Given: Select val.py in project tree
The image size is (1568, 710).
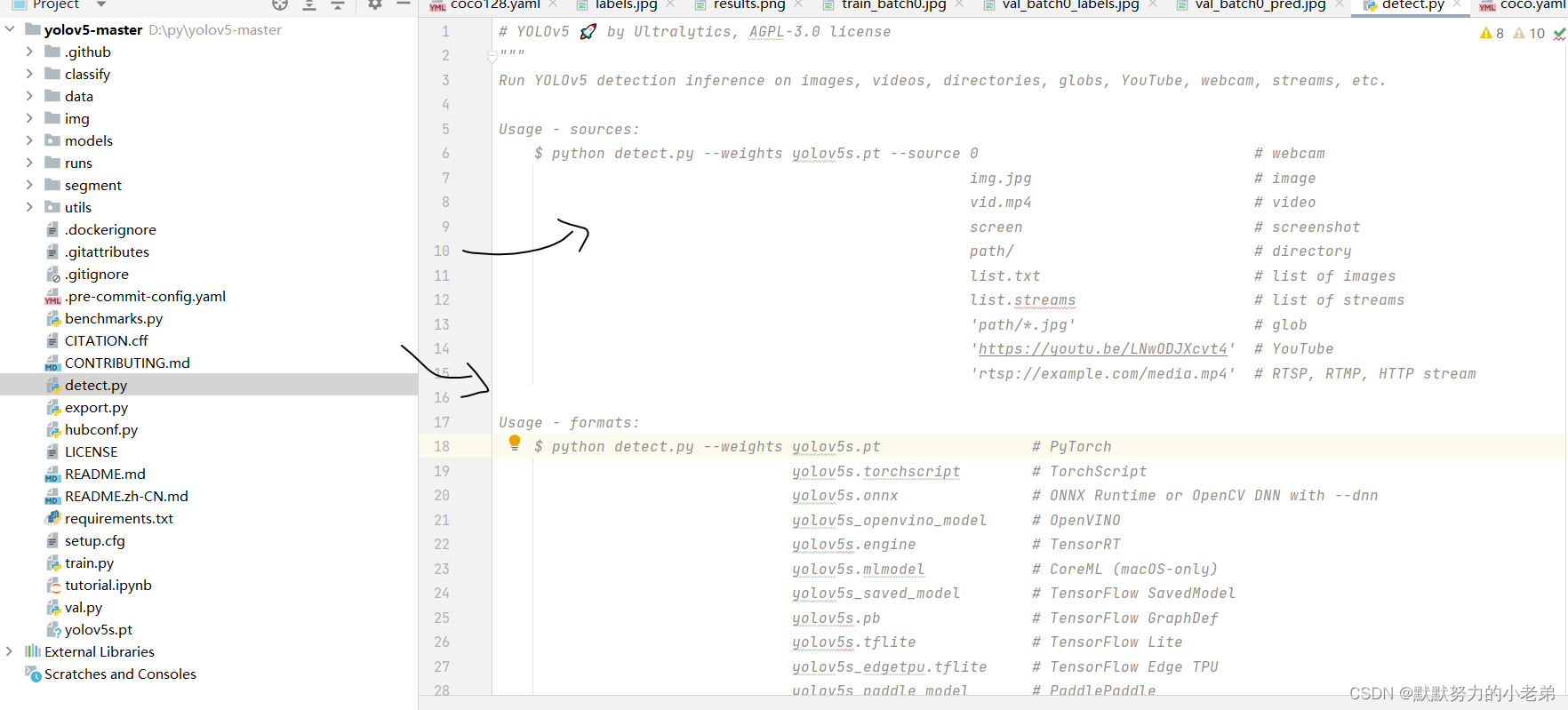Looking at the screenshot, I should click(84, 607).
